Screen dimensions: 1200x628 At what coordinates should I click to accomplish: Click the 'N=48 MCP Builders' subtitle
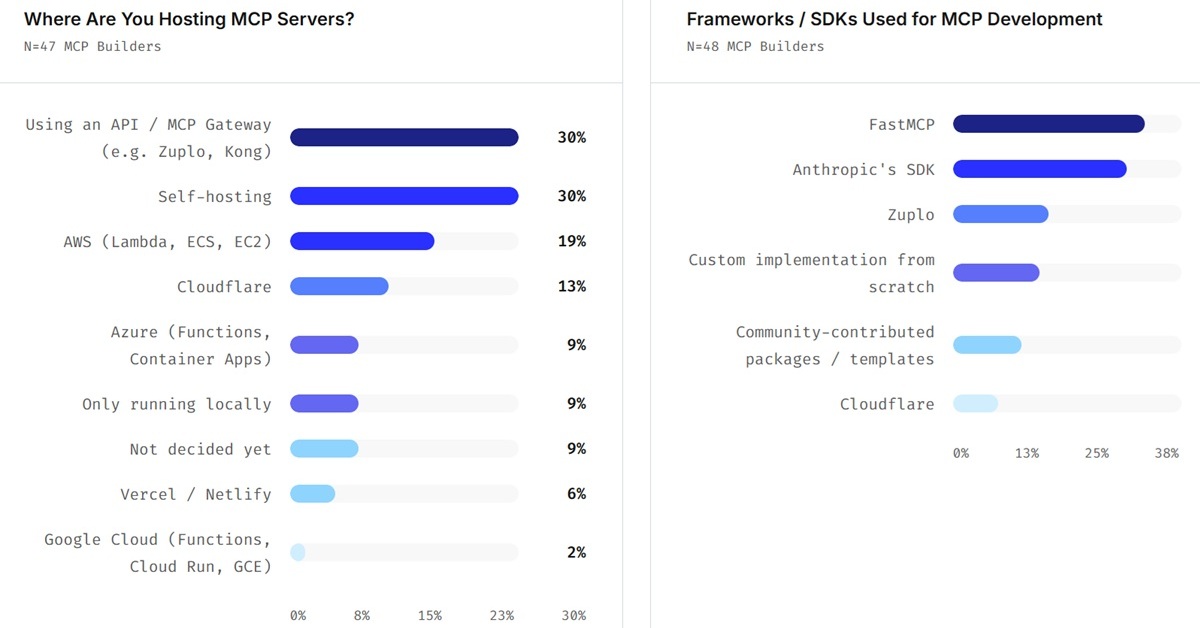pyautogui.click(x=755, y=46)
